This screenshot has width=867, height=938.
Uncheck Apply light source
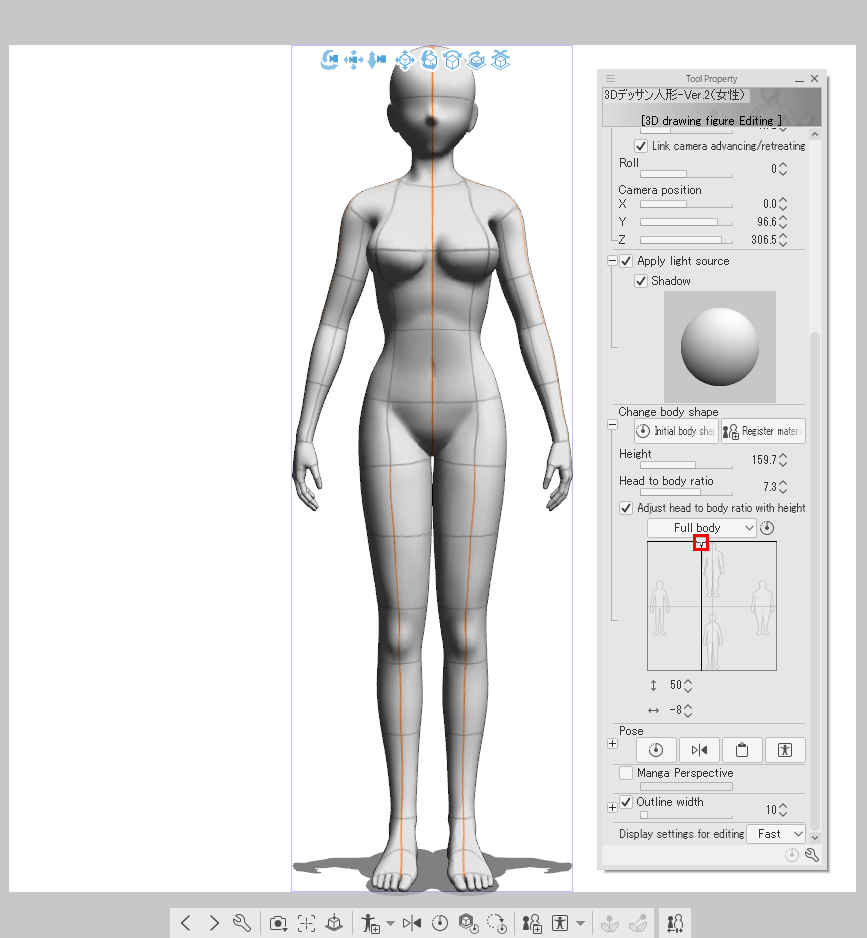[x=627, y=261]
